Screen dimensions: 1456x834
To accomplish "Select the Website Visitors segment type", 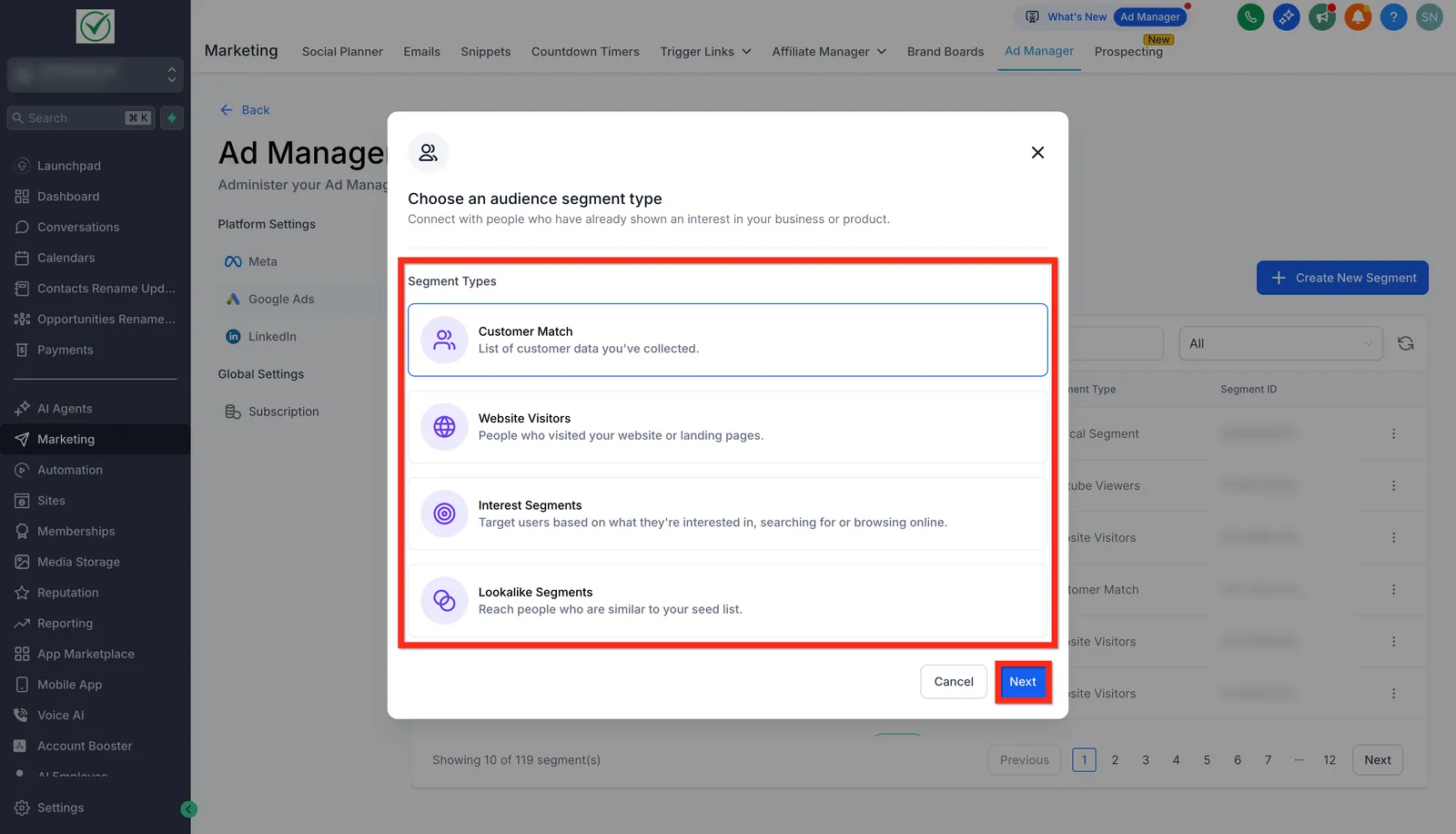I will point(728,427).
